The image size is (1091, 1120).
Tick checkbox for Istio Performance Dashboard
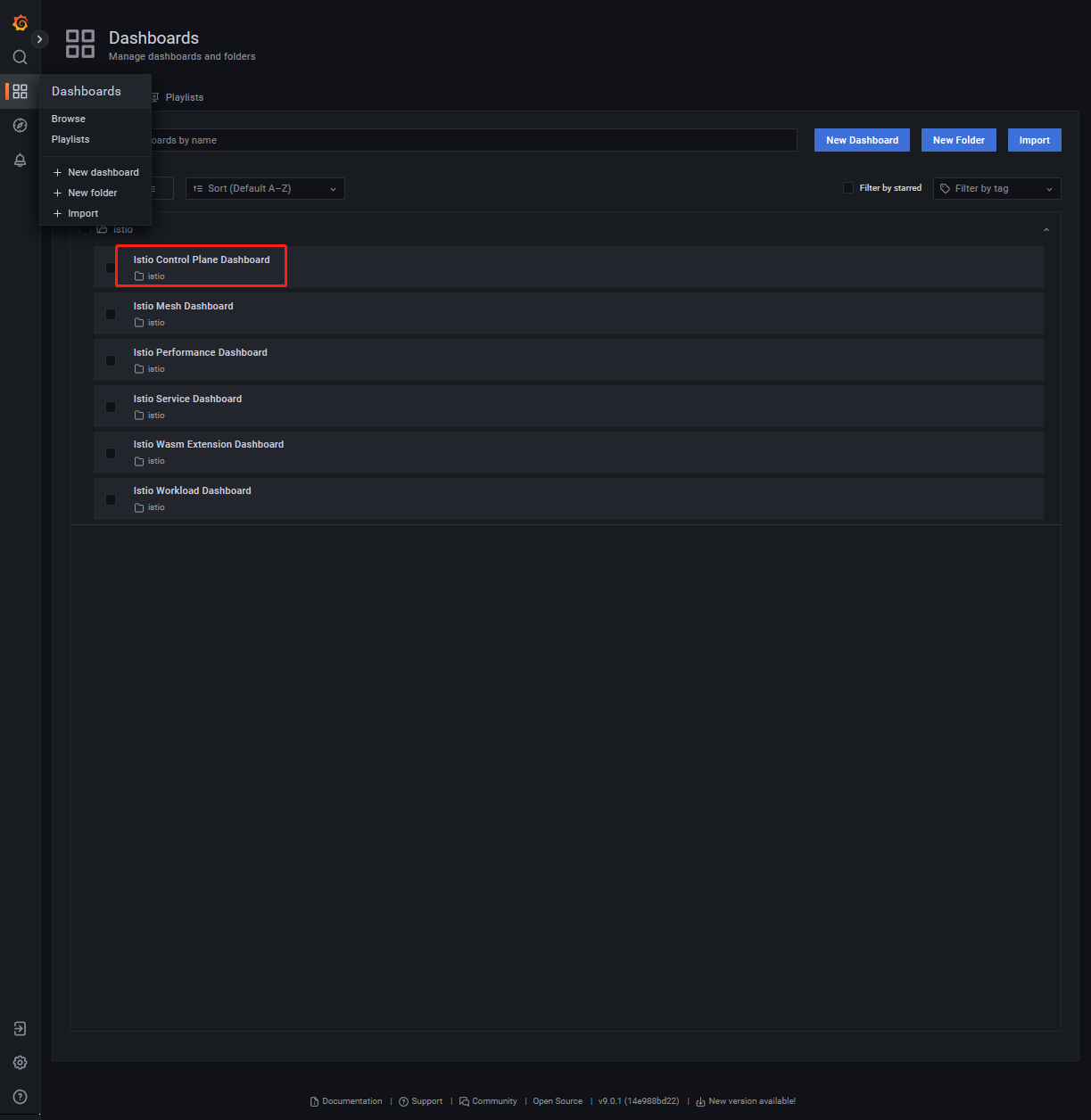(x=111, y=360)
